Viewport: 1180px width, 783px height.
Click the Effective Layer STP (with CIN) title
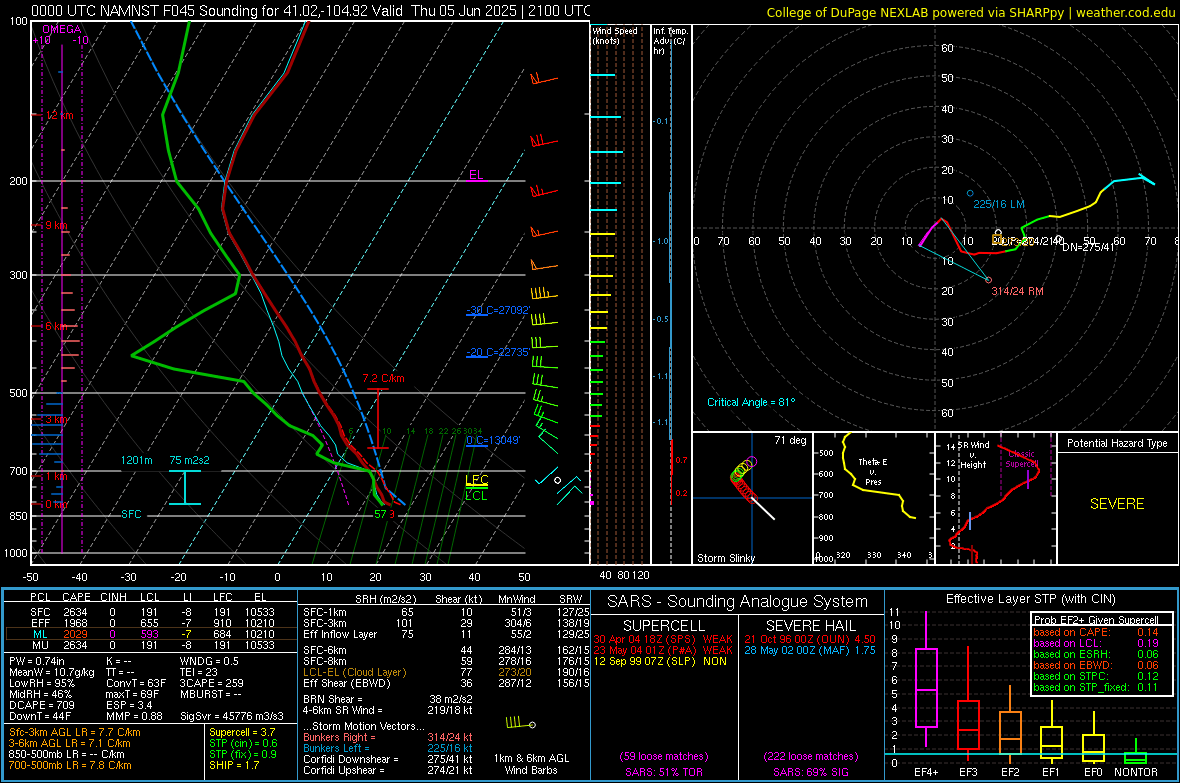pos(1031,599)
